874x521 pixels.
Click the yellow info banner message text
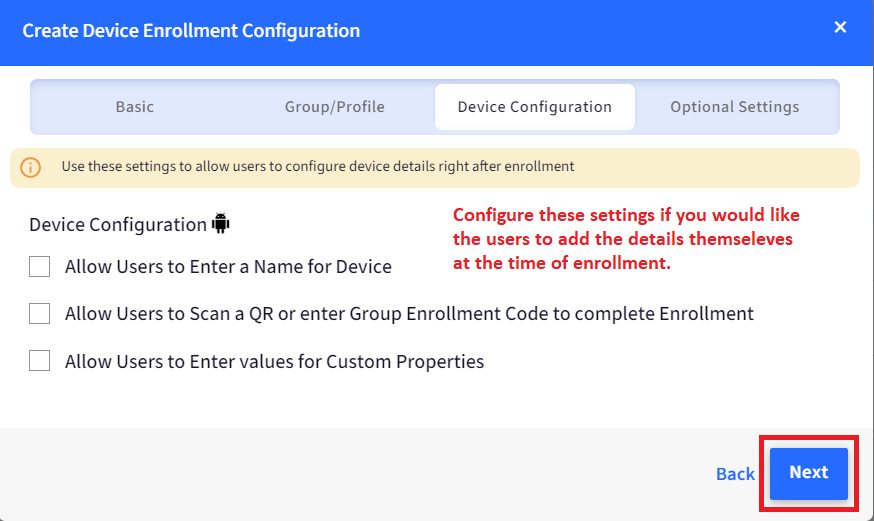click(x=318, y=167)
